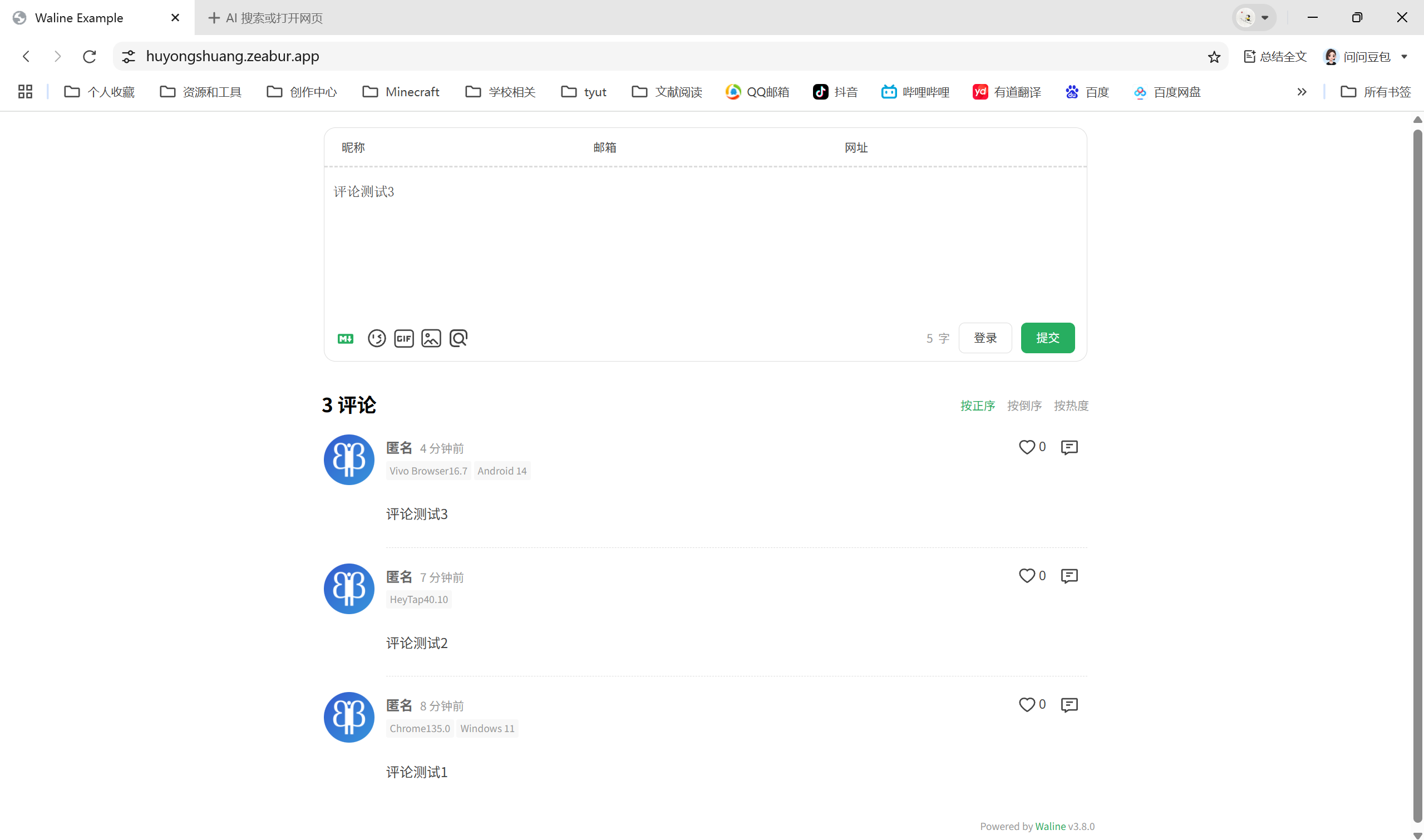Expand the 问问豆包 dropdown arrow
The height and width of the screenshot is (840, 1424).
coord(1404,57)
